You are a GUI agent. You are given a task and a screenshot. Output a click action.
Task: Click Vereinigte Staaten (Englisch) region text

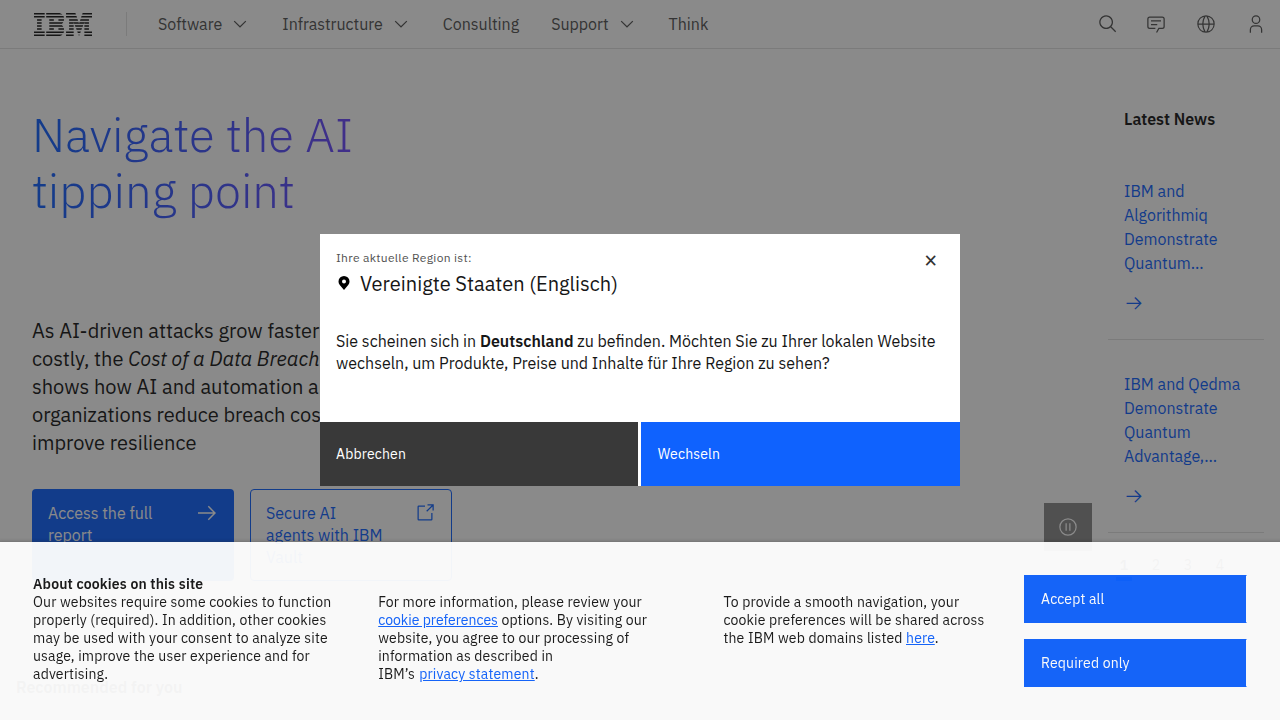[x=489, y=284]
